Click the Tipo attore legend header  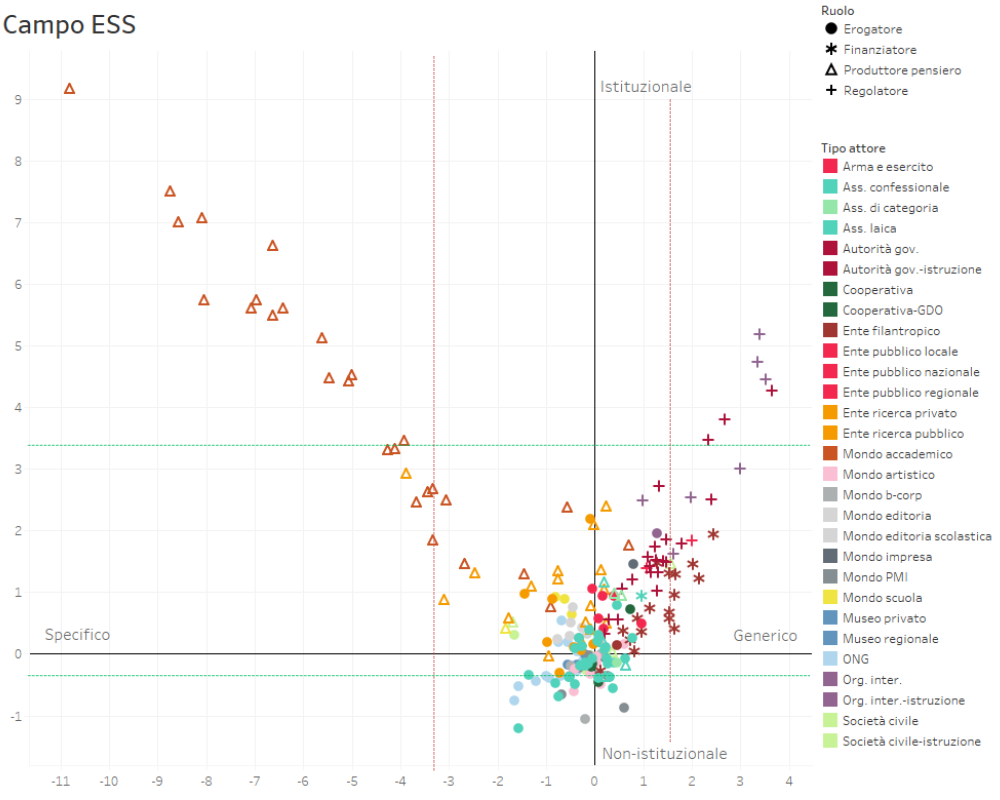[852, 148]
